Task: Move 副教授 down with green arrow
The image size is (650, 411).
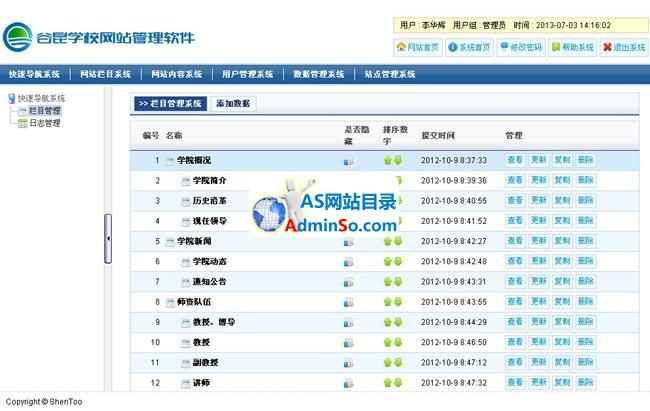Action: [x=398, y=363]
